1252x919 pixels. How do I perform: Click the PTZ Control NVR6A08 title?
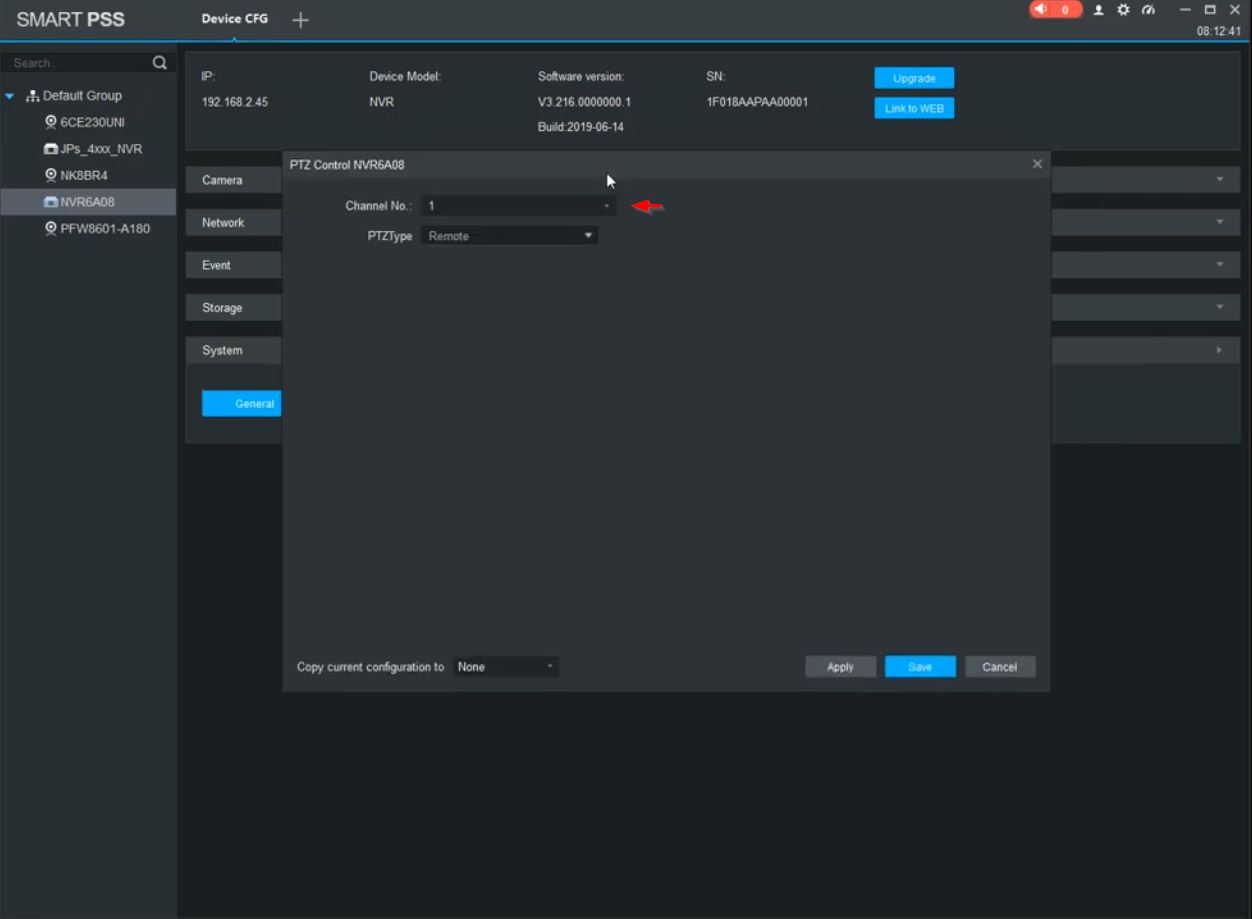[x=347, y=164]
